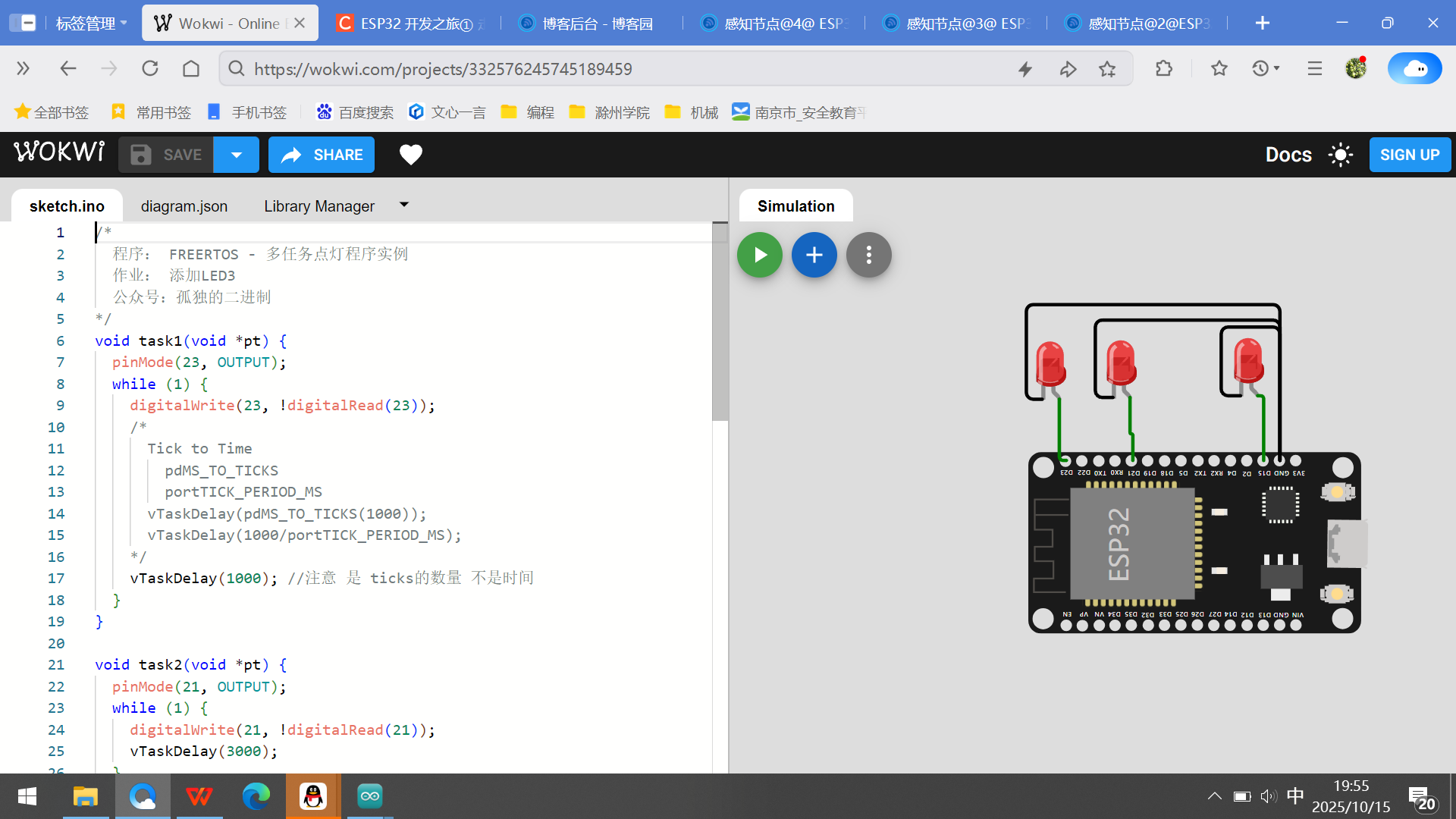Image resolution: width=1456 pixels, height=819 pixels.
Task: Open the Library Manager tab
Action: 319,206
